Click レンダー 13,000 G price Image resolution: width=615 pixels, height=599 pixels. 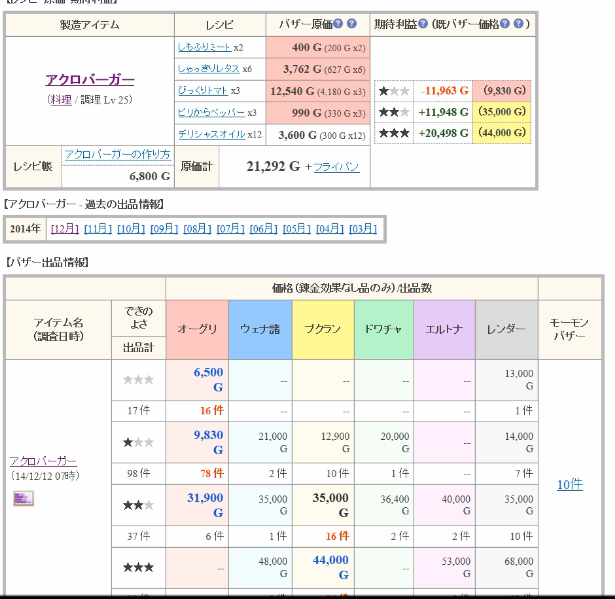click(519, 380)
